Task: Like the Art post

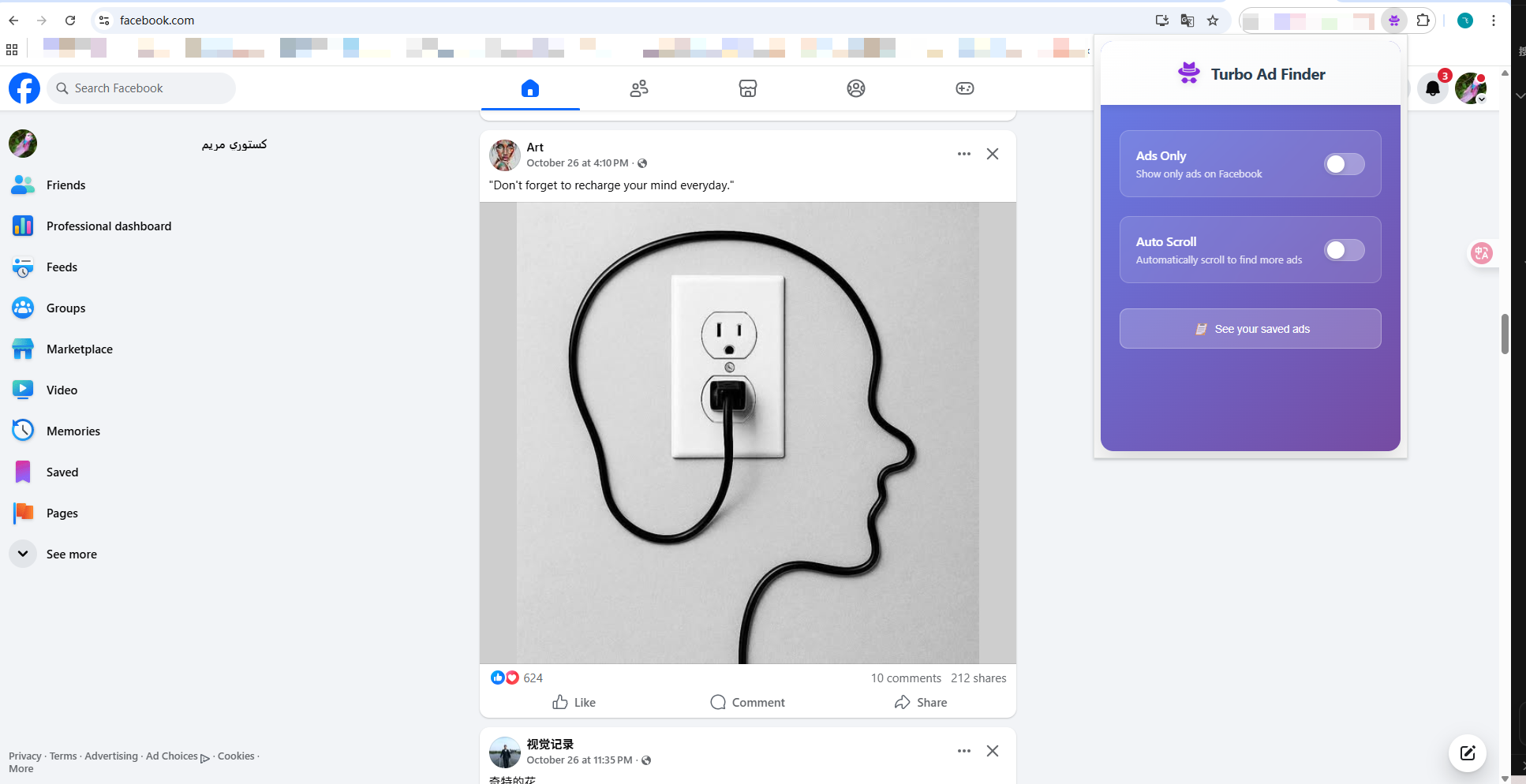Action: pos(574,702)
